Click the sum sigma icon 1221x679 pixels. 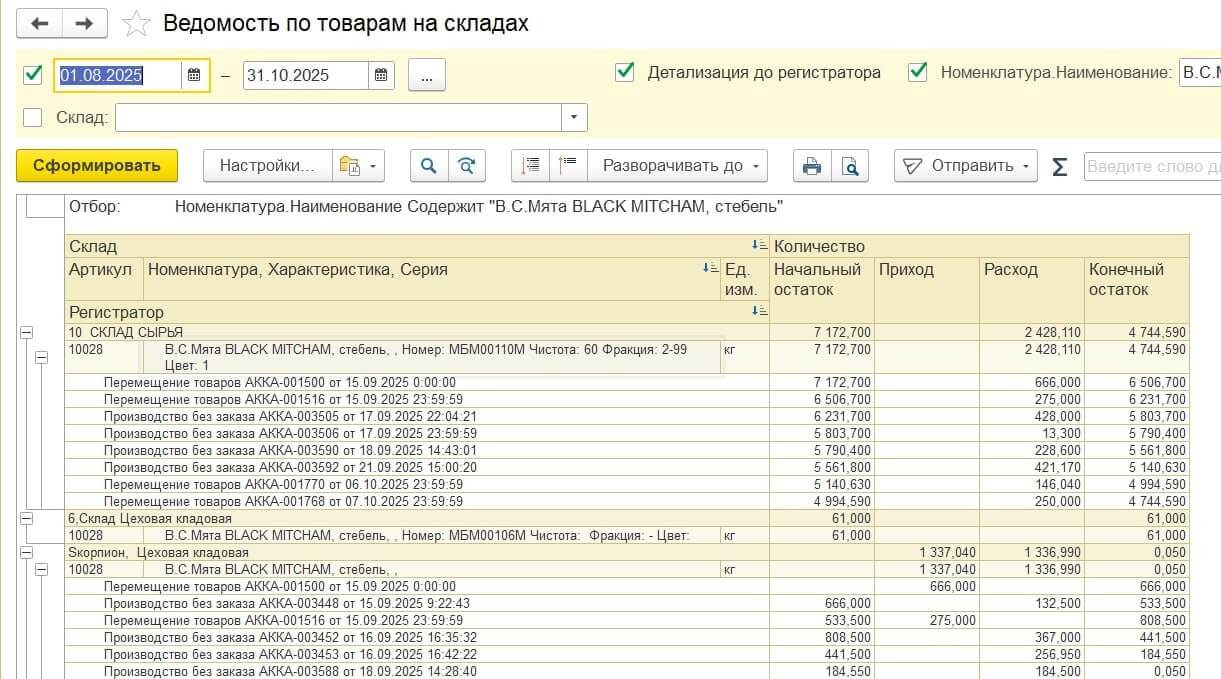[x=1060, y=167]
